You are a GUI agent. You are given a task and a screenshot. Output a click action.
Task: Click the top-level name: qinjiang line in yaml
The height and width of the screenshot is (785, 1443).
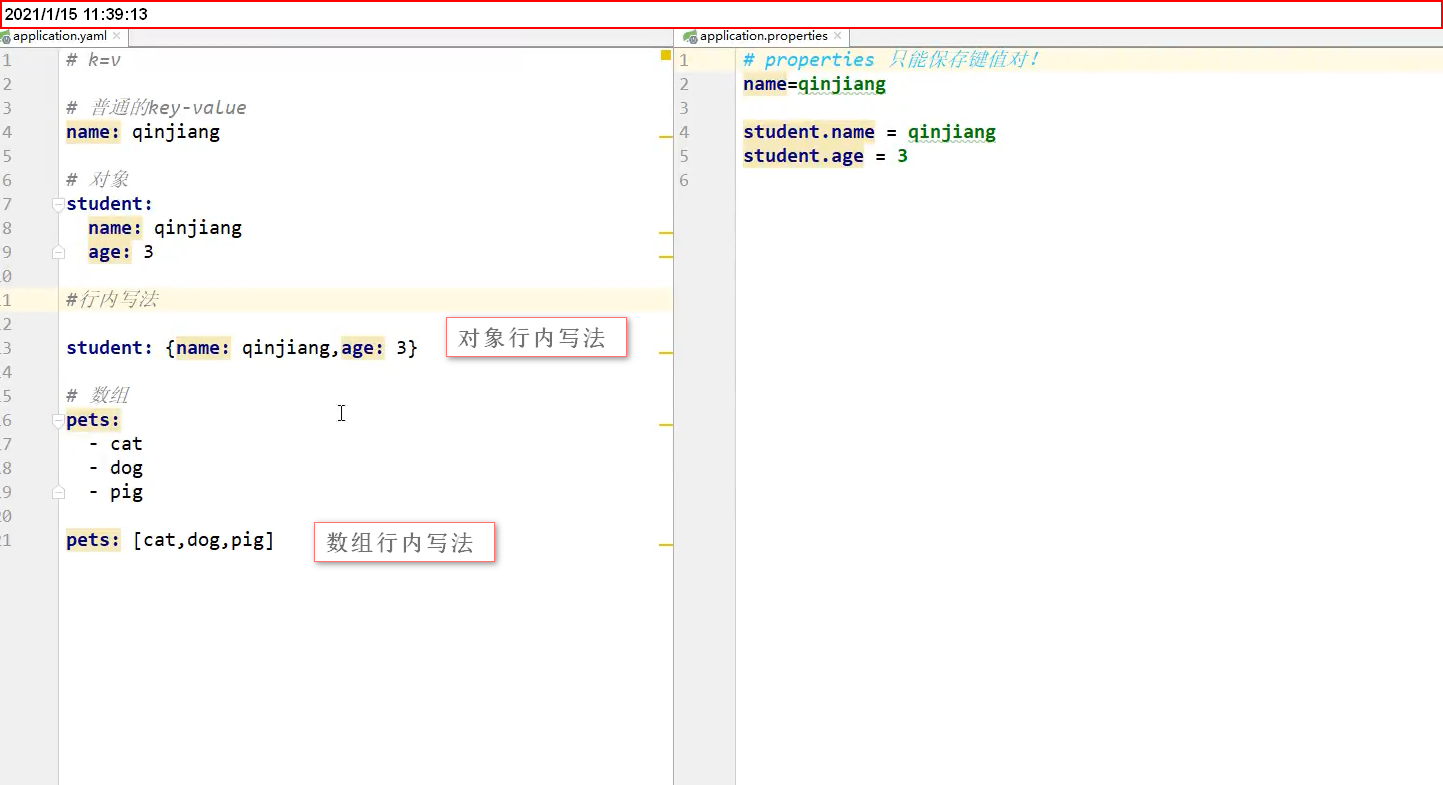pos(143,132)
